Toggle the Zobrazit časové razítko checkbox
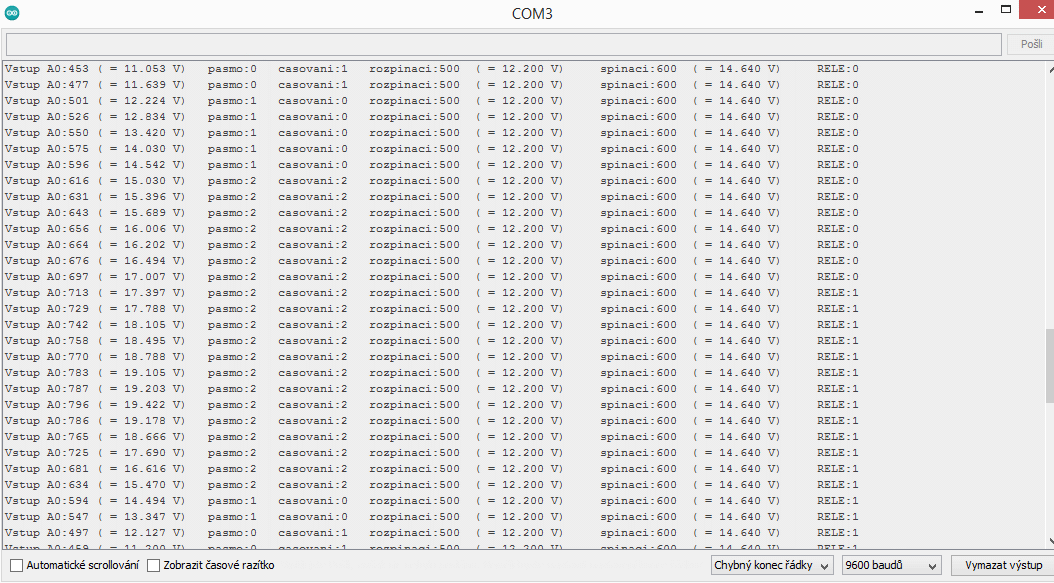This screenshot has width=1054, height=583. [154, 566]
